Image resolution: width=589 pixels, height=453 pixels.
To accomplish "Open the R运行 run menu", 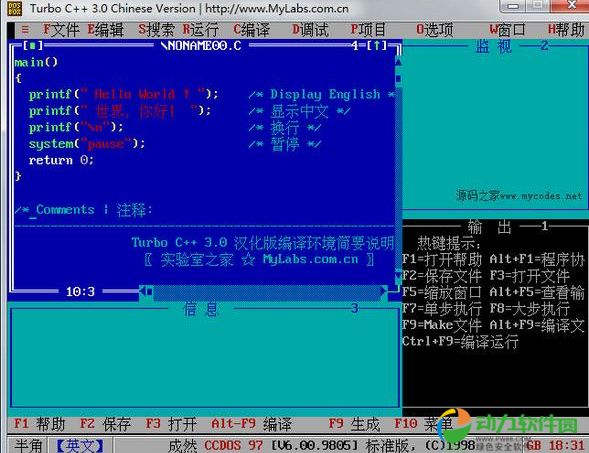I will click(x=201, y=29).
